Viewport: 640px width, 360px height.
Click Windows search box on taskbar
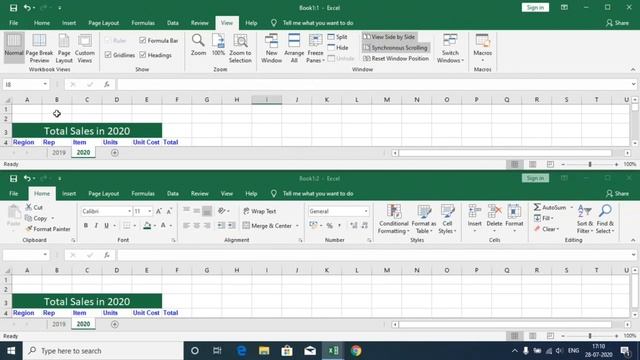[x=103, y=351]
